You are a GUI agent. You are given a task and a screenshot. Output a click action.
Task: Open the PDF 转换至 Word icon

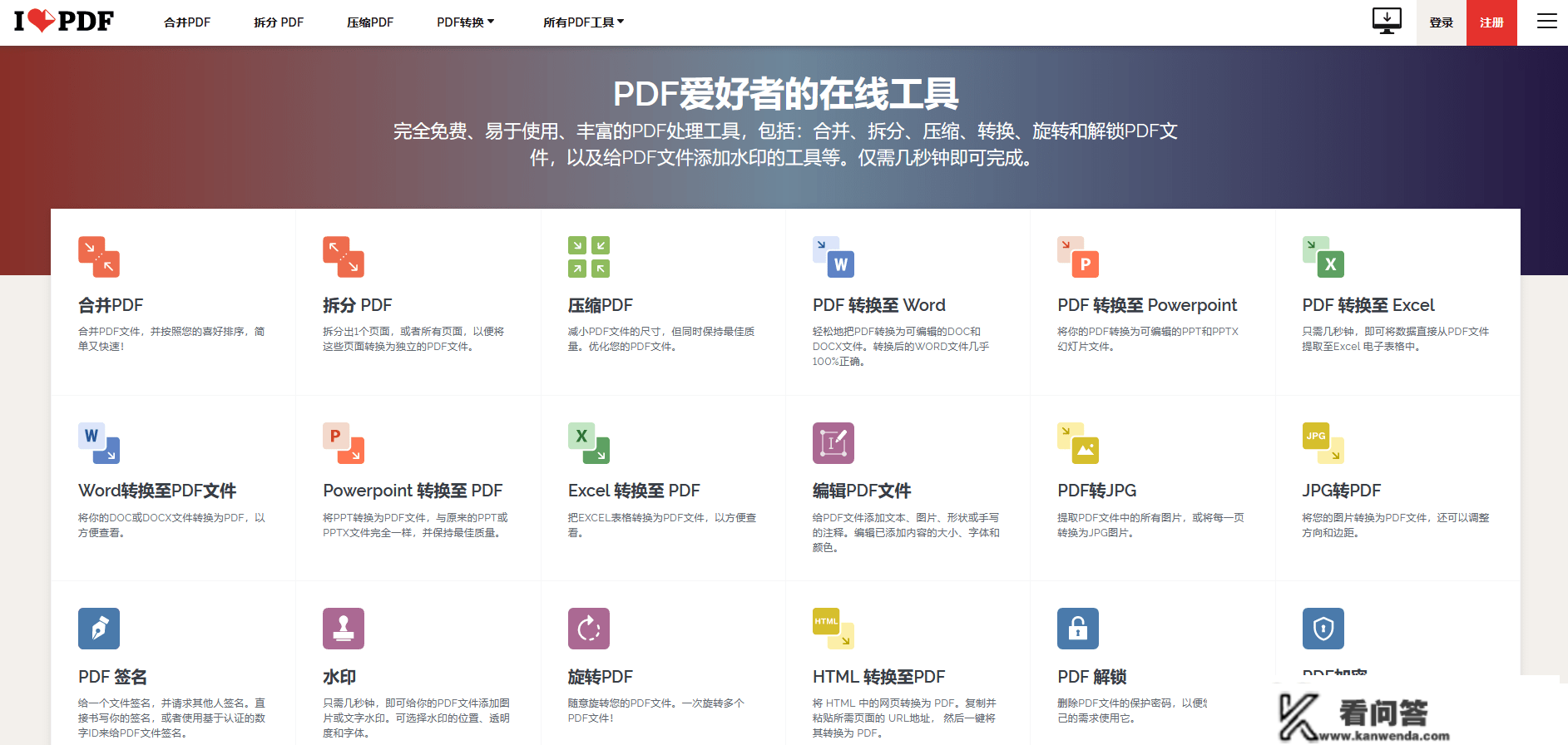click(833, 257)
